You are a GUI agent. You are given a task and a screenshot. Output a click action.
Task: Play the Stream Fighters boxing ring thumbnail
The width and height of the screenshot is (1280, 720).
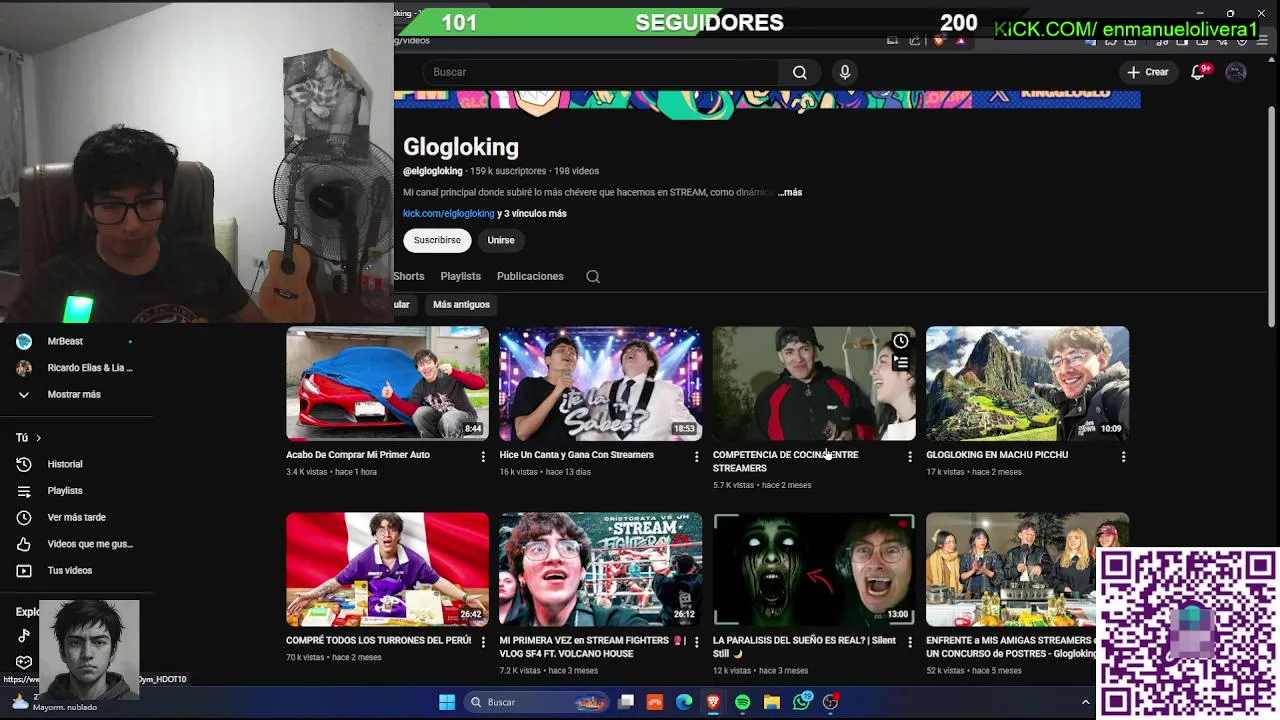pyautogui.click(x=600, y=569)
